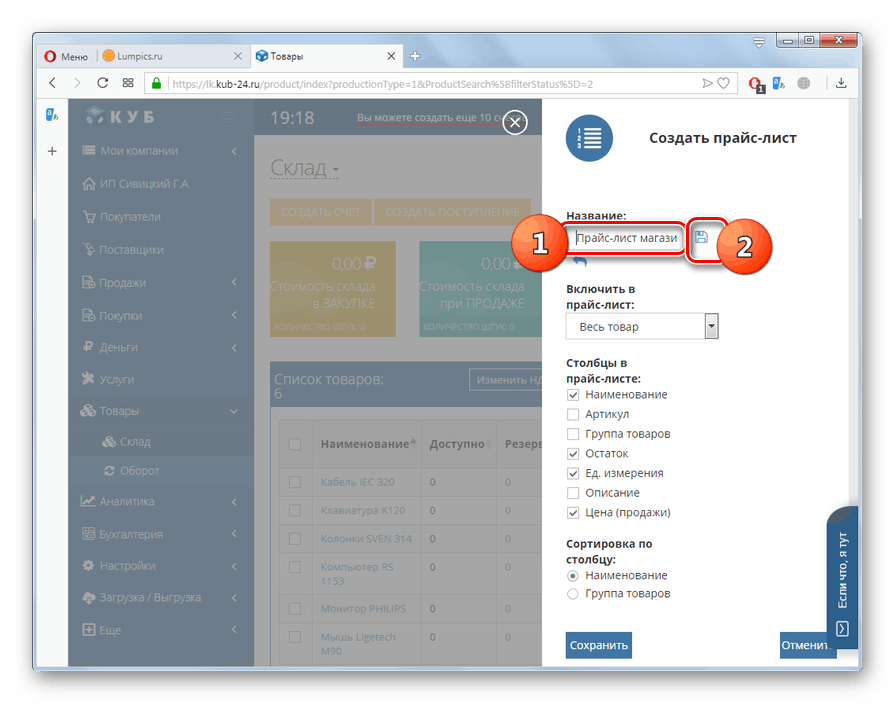Add page to bookmarks heart icon
This screenshot has height=704, width=895.
click(x=724, y=83)
